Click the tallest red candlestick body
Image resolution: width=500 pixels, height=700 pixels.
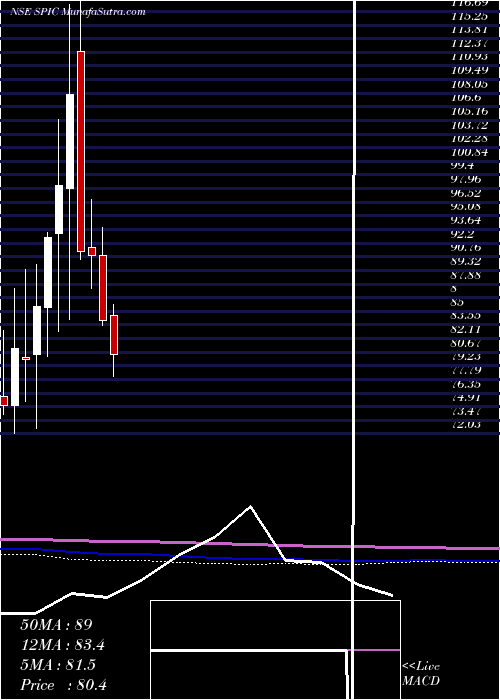81,152
